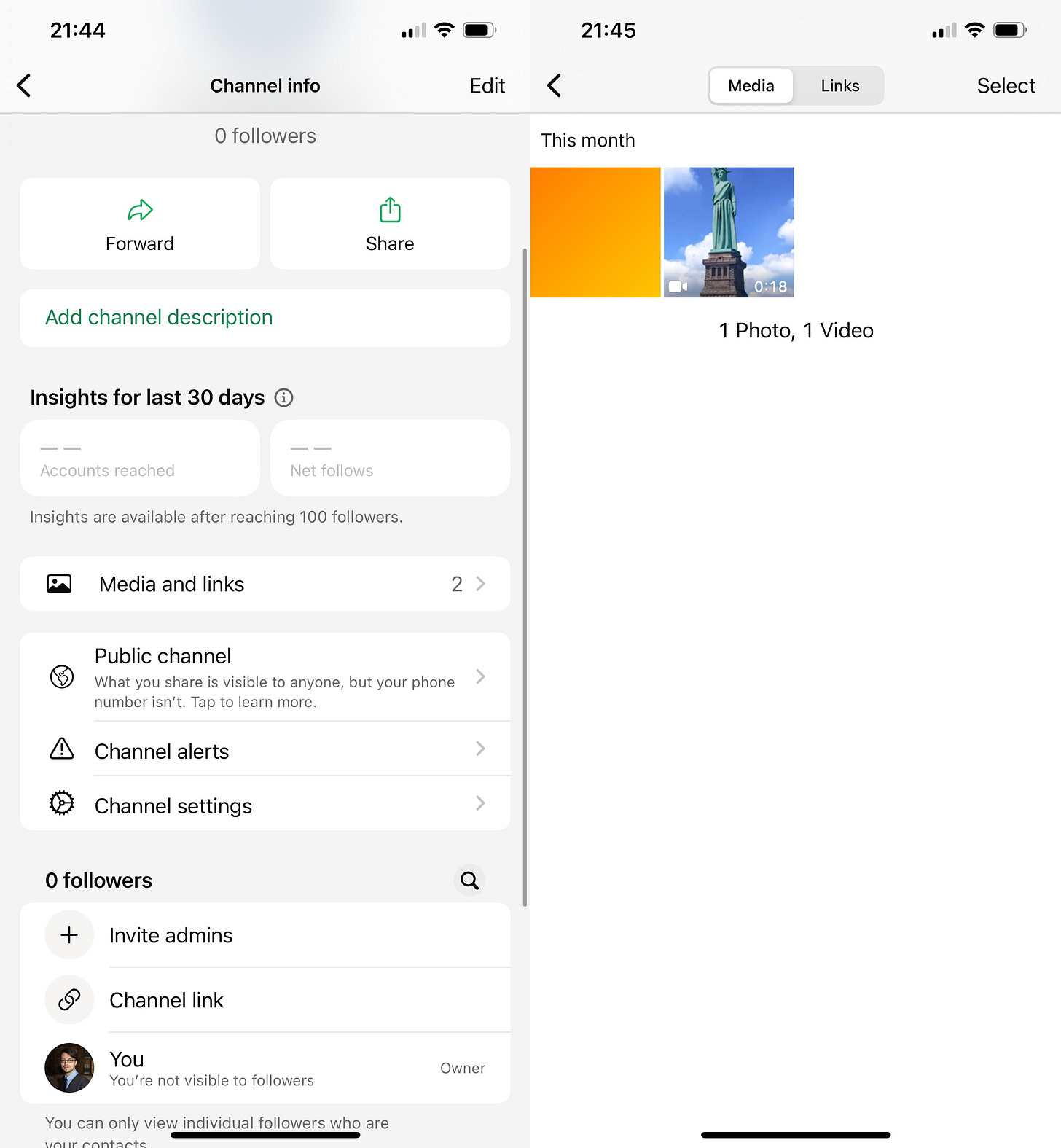Expand Media and links chevron
Image resolution: width=1061 pixels, height=1148 pixels.
(480, 584)
